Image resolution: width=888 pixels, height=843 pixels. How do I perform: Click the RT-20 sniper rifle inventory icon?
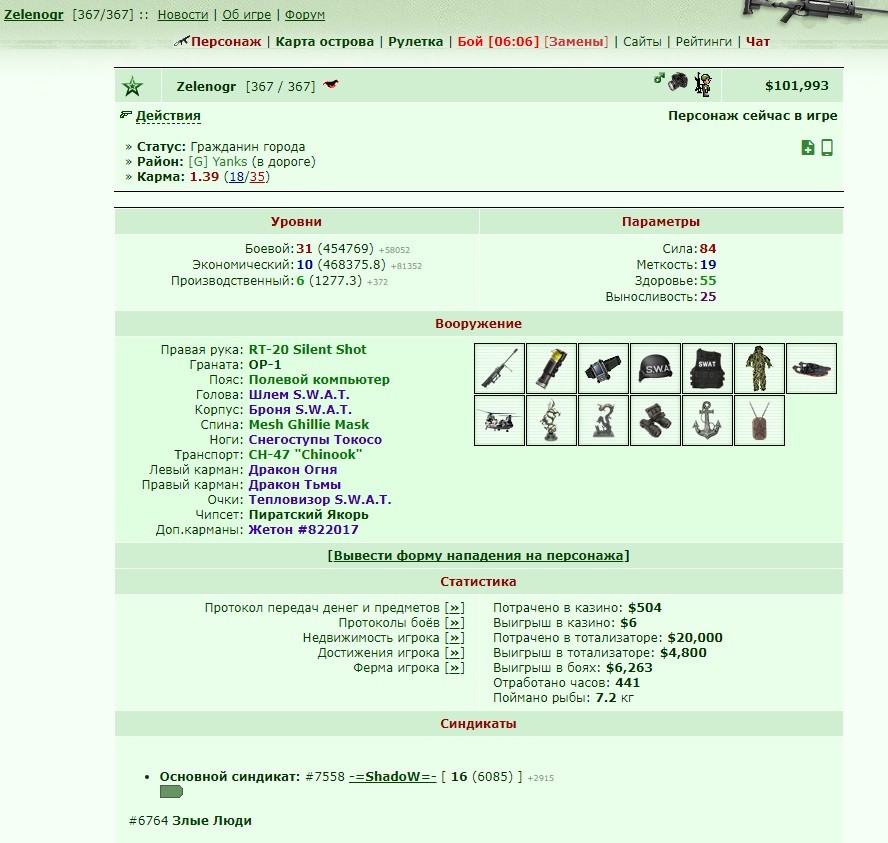[x=500, y=369]
